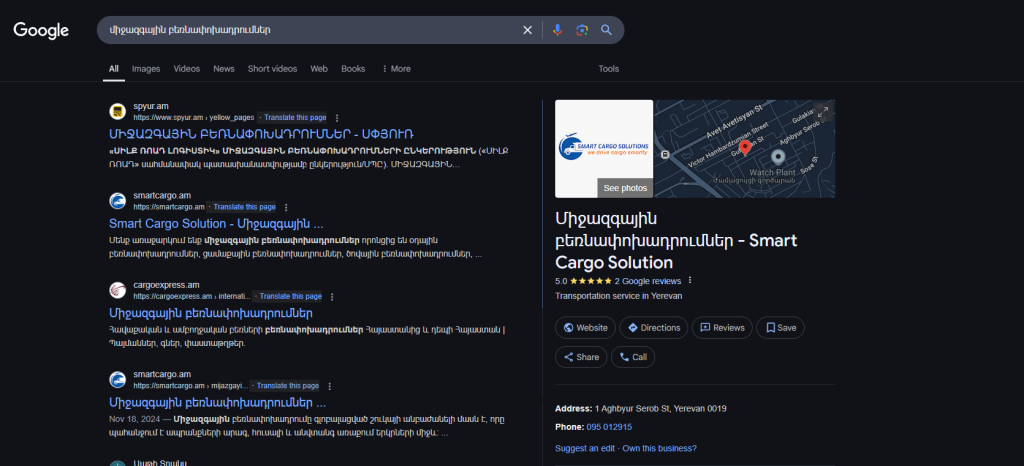Switch to the Images tab
1024x466 pixels.
coord(146,69)
